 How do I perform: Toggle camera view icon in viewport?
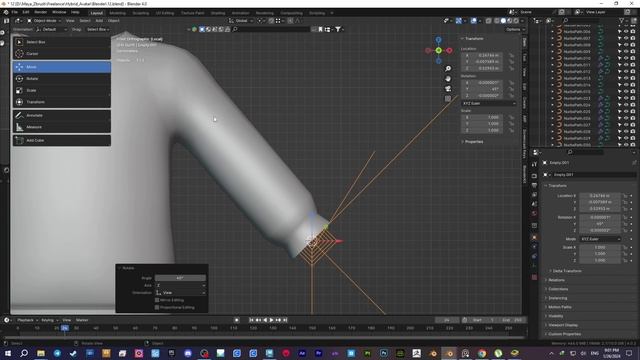point(448,89)
